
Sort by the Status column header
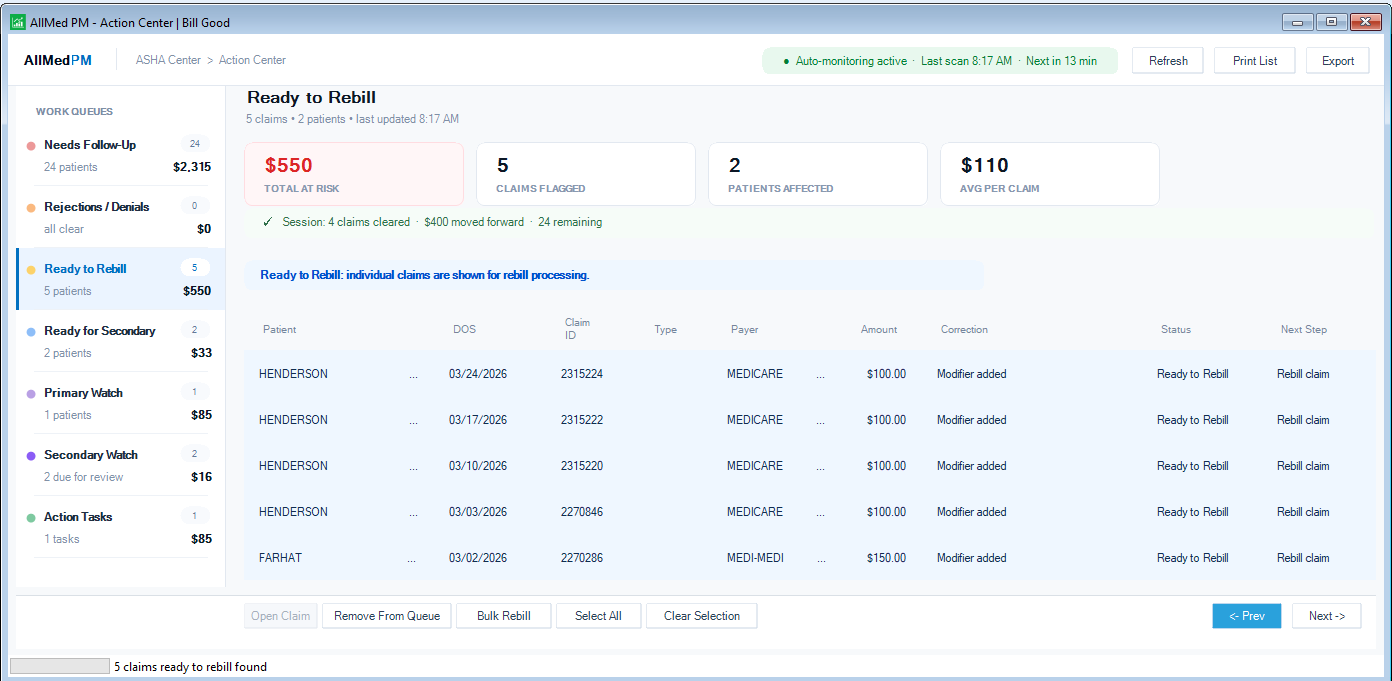click(1176, 329)
